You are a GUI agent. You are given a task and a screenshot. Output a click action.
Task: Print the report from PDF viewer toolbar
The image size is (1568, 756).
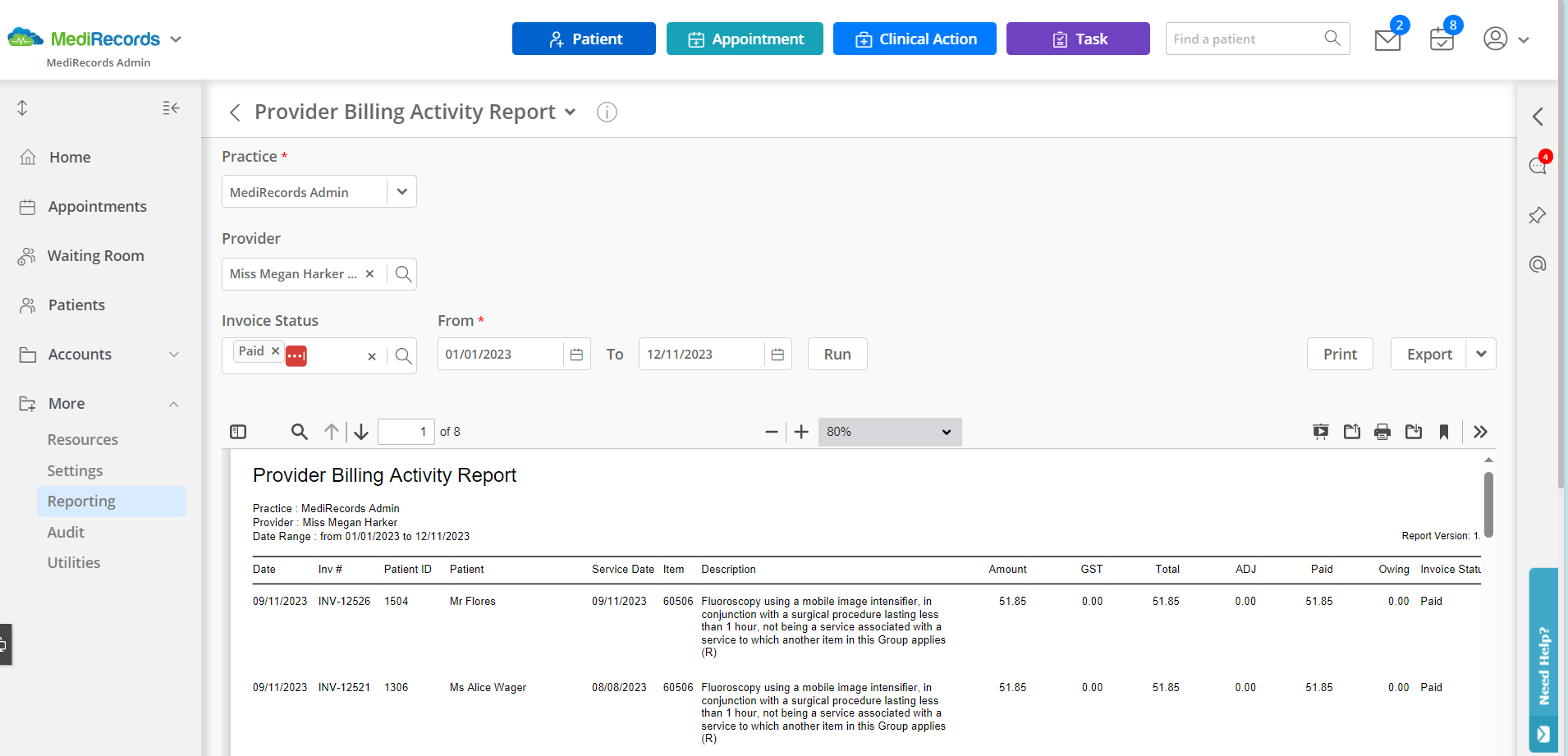click(1382, 432)
